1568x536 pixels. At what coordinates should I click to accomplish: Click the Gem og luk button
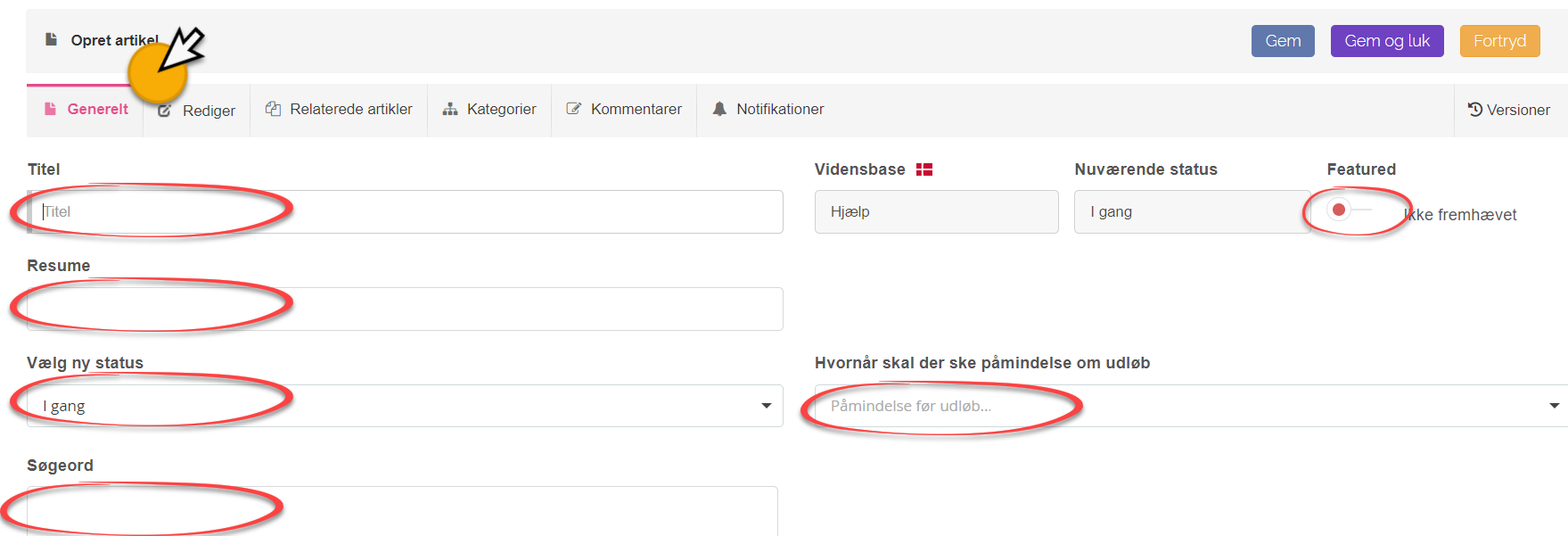(1386, 41)
